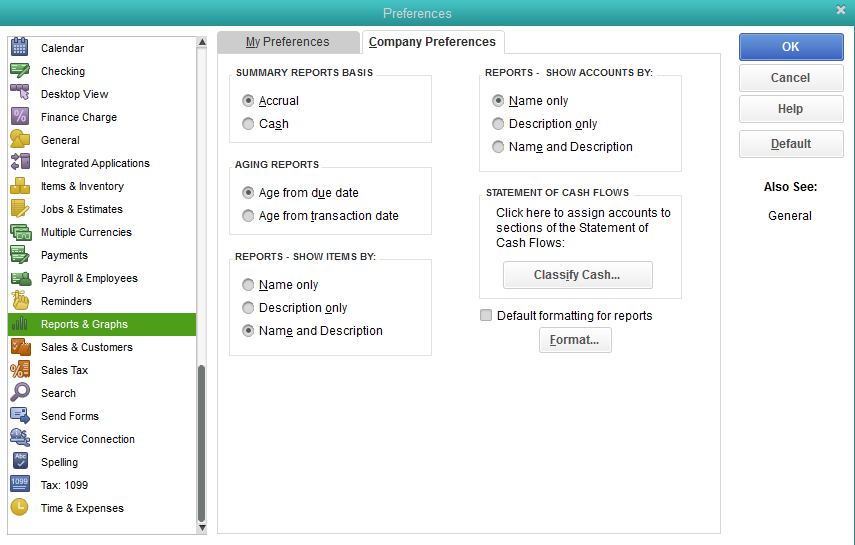Select Desktop View text in list
The image size is (855, 545).
tap(74, 94)
